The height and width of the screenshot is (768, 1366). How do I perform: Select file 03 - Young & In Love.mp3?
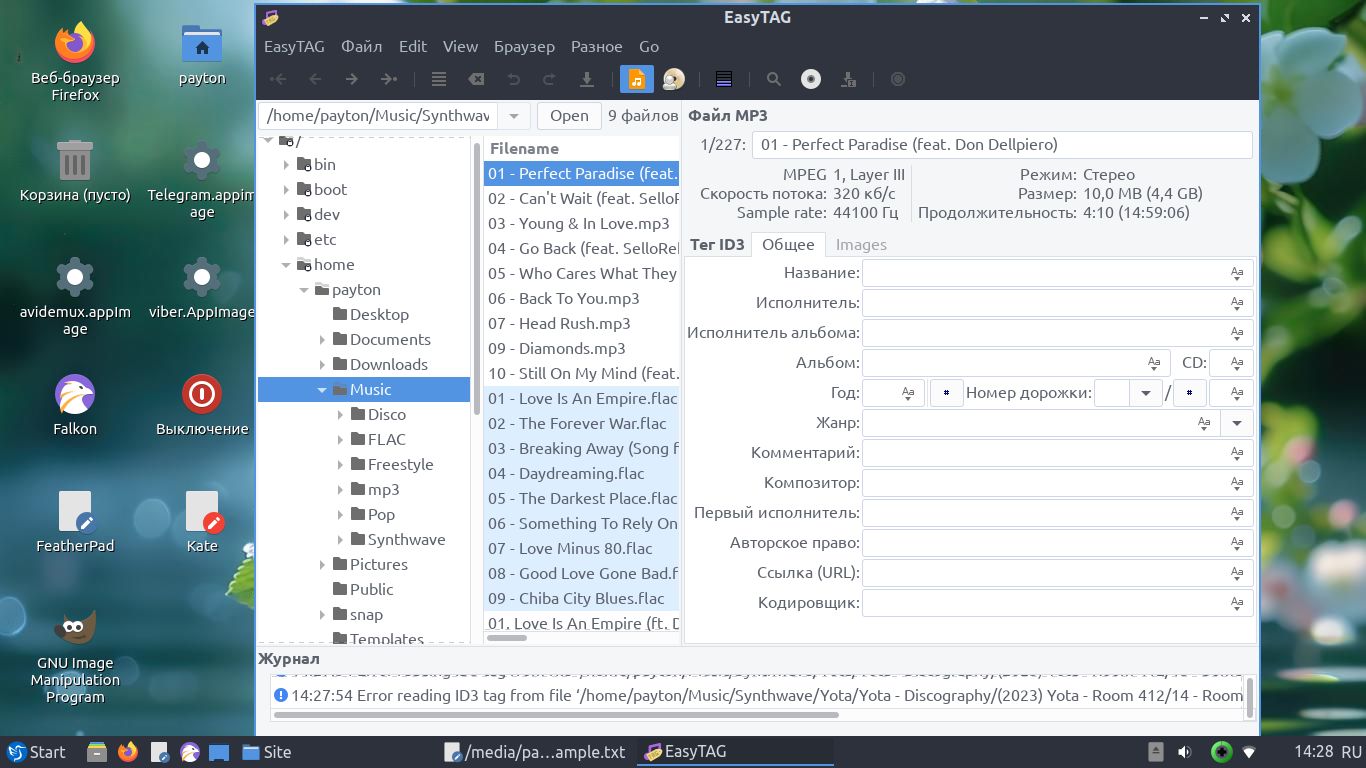(x=581, y=223)
